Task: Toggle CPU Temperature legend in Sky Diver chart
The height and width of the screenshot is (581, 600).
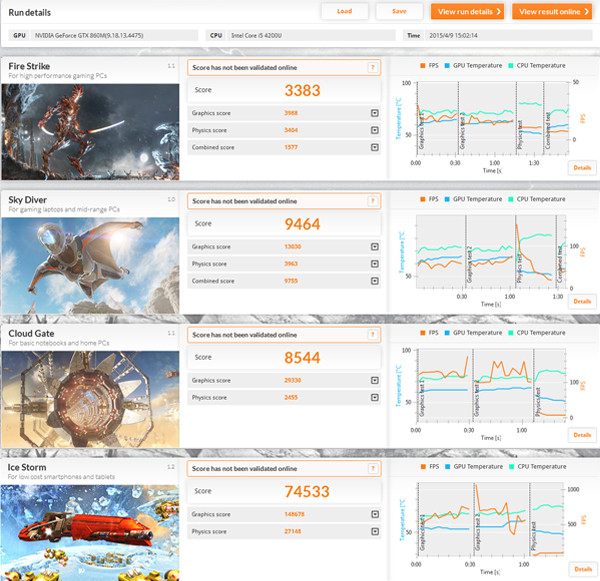Action: pyautogui.click(x=537, y=199)
